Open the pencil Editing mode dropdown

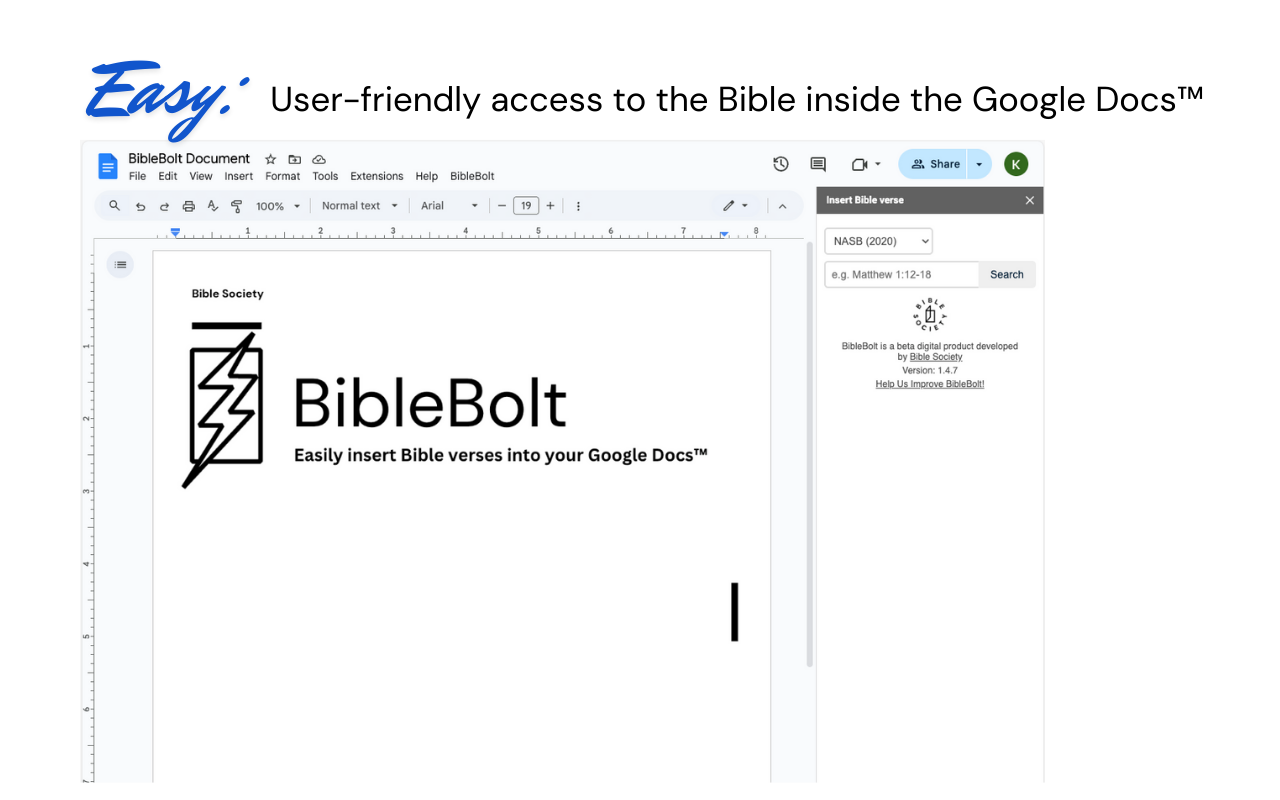736,206
